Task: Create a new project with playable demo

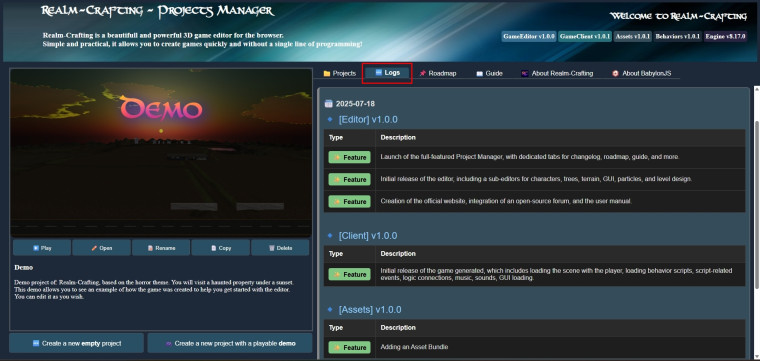Action: (x=230, y=343)
